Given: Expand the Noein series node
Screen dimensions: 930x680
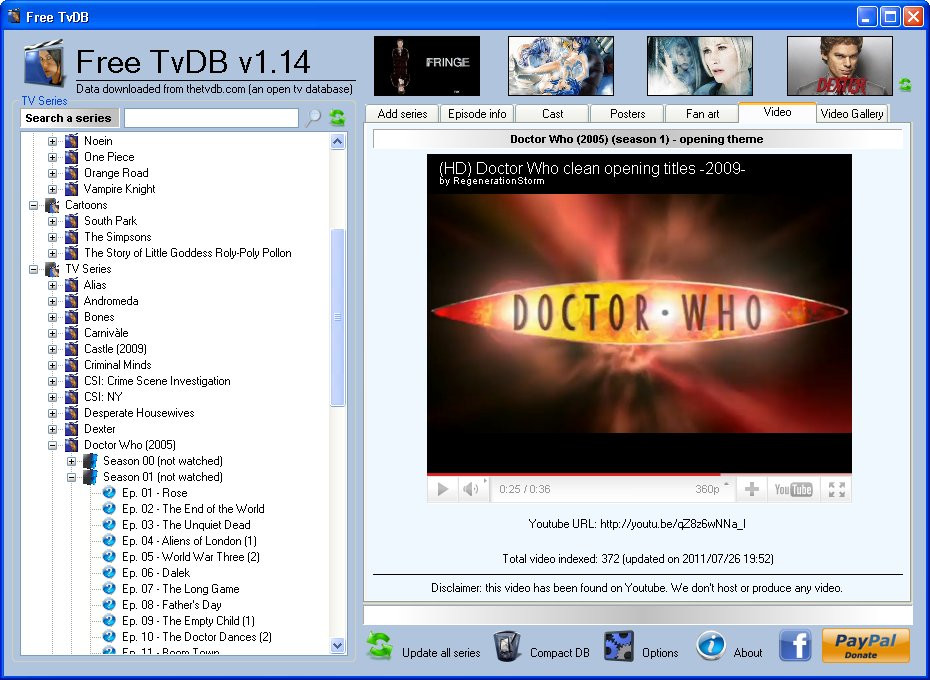Looking at the screenshot, I should click(53, 141).
